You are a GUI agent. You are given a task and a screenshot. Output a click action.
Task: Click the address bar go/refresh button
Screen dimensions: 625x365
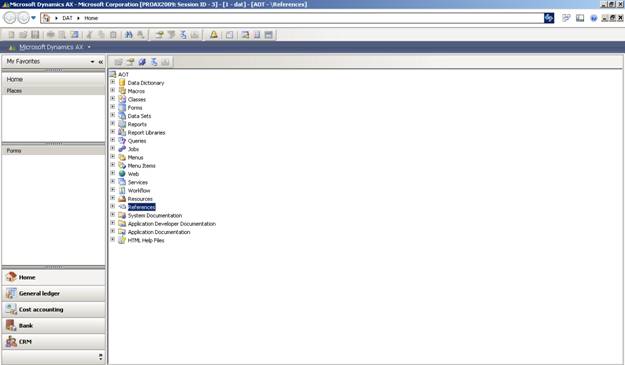[549, 18]
